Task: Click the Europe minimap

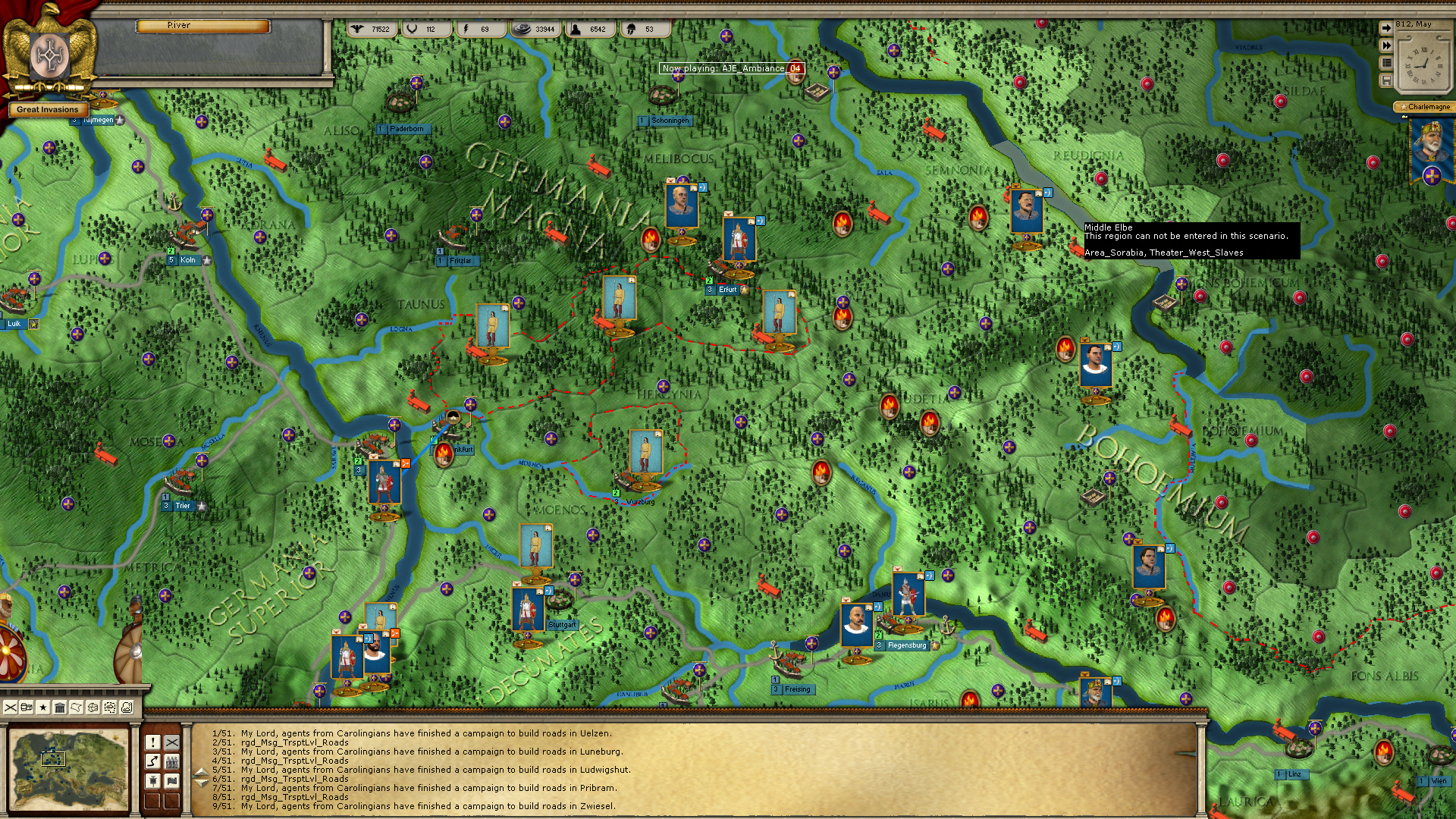Action: [x=68, y=770]
